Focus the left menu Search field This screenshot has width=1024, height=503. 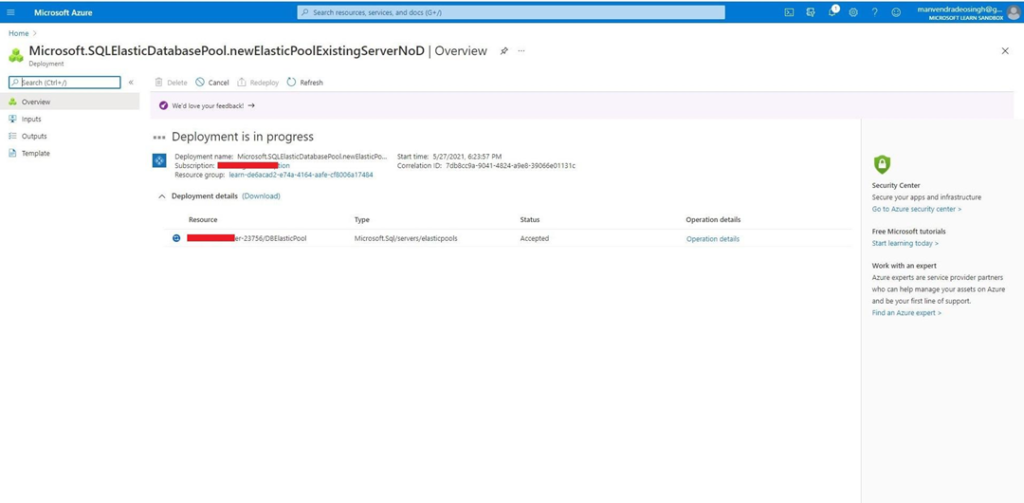tap(65, 82)
